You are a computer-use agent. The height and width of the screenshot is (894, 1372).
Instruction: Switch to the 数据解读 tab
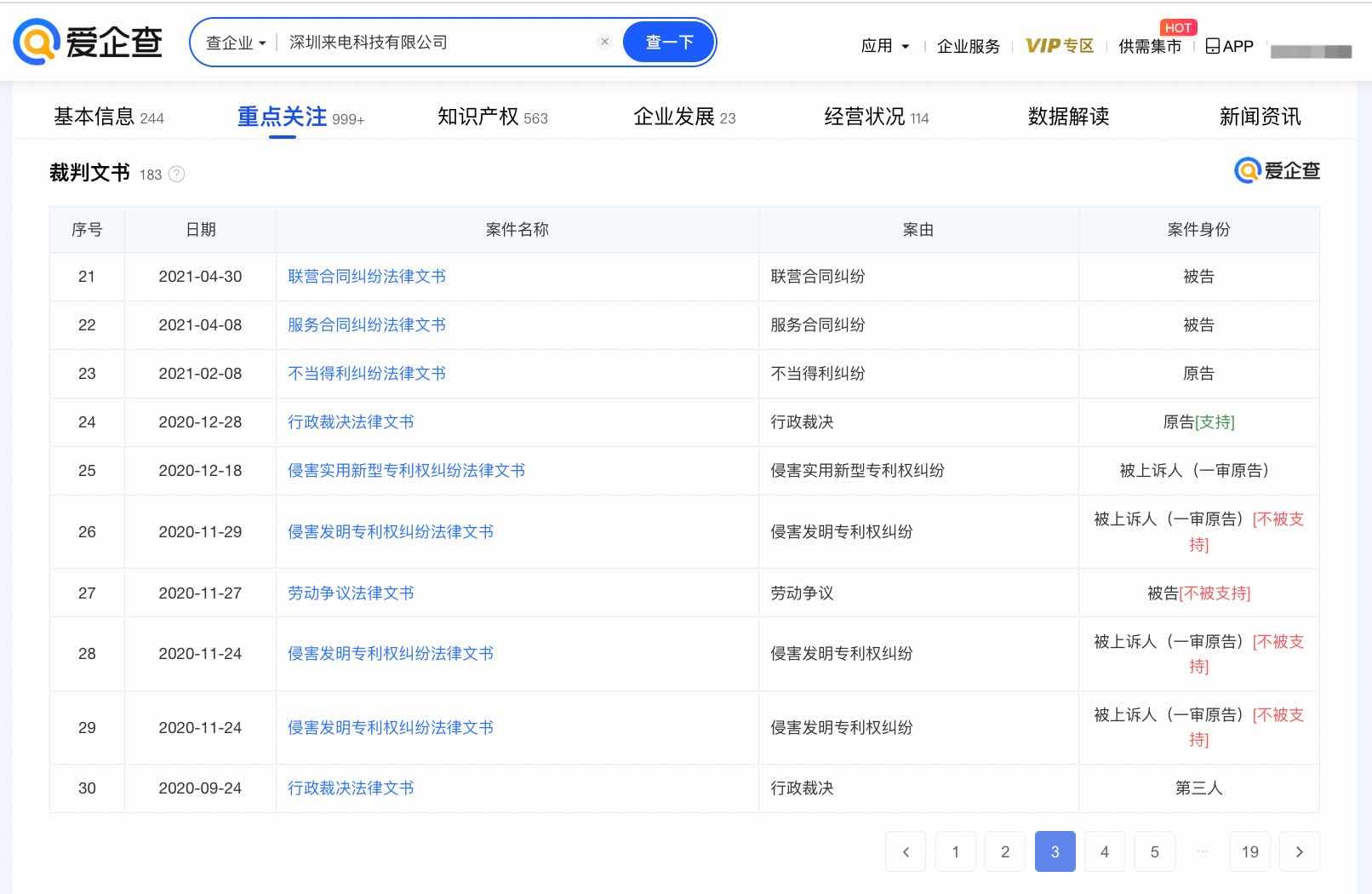[x=1068, y=117]
